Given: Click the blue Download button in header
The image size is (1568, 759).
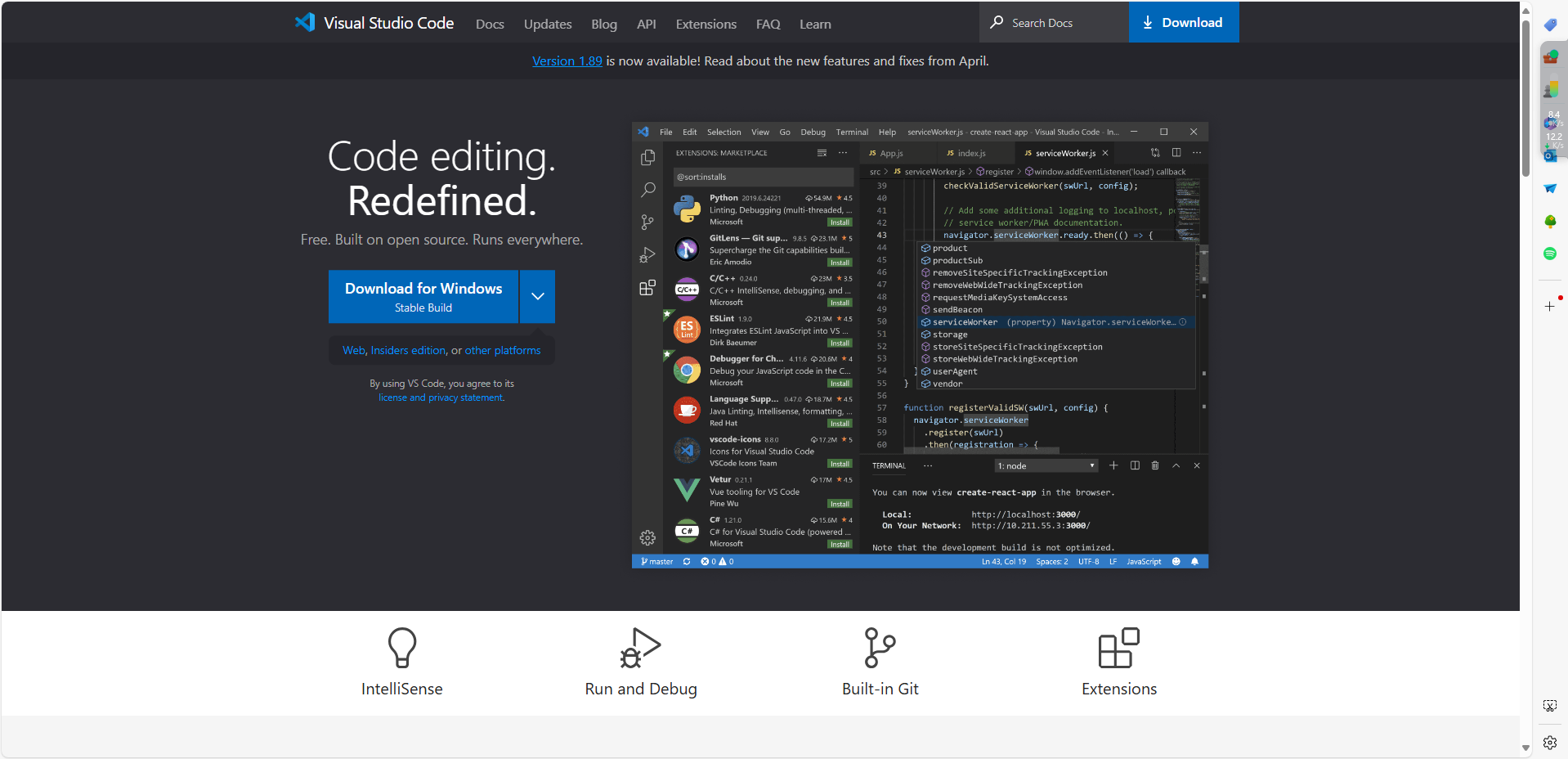Looking at the screenshot, I should (1184, 22).
